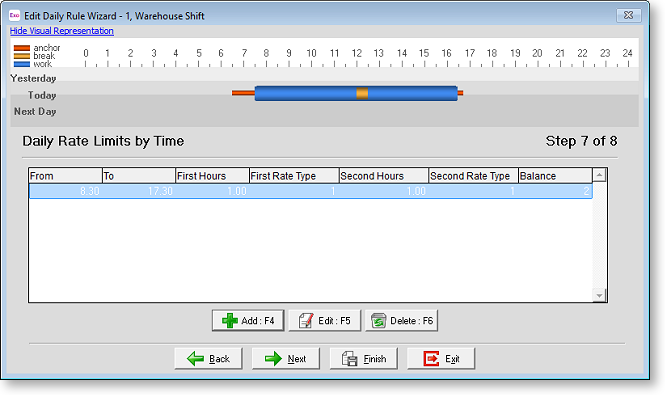Click the Second Hours column header

384,176
